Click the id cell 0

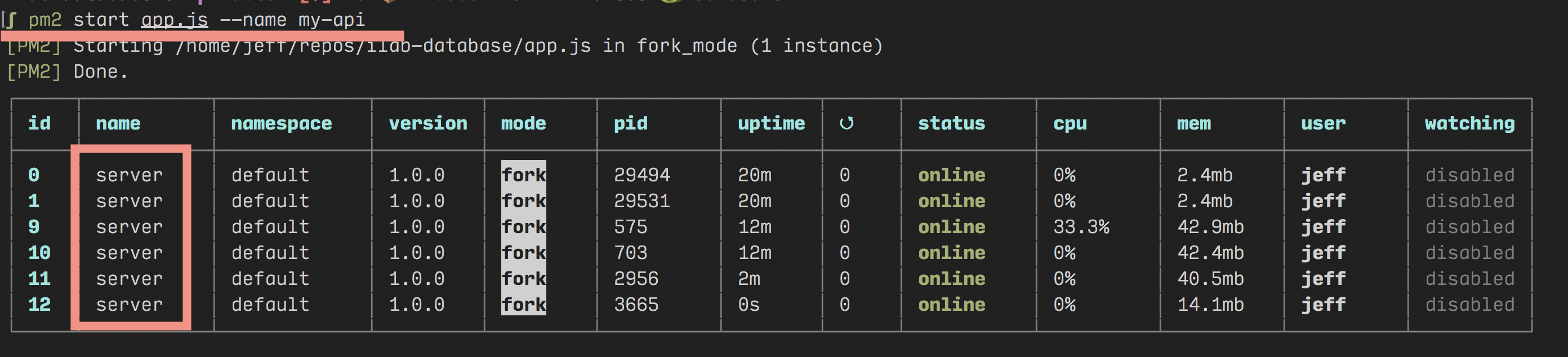pos(33,175)
